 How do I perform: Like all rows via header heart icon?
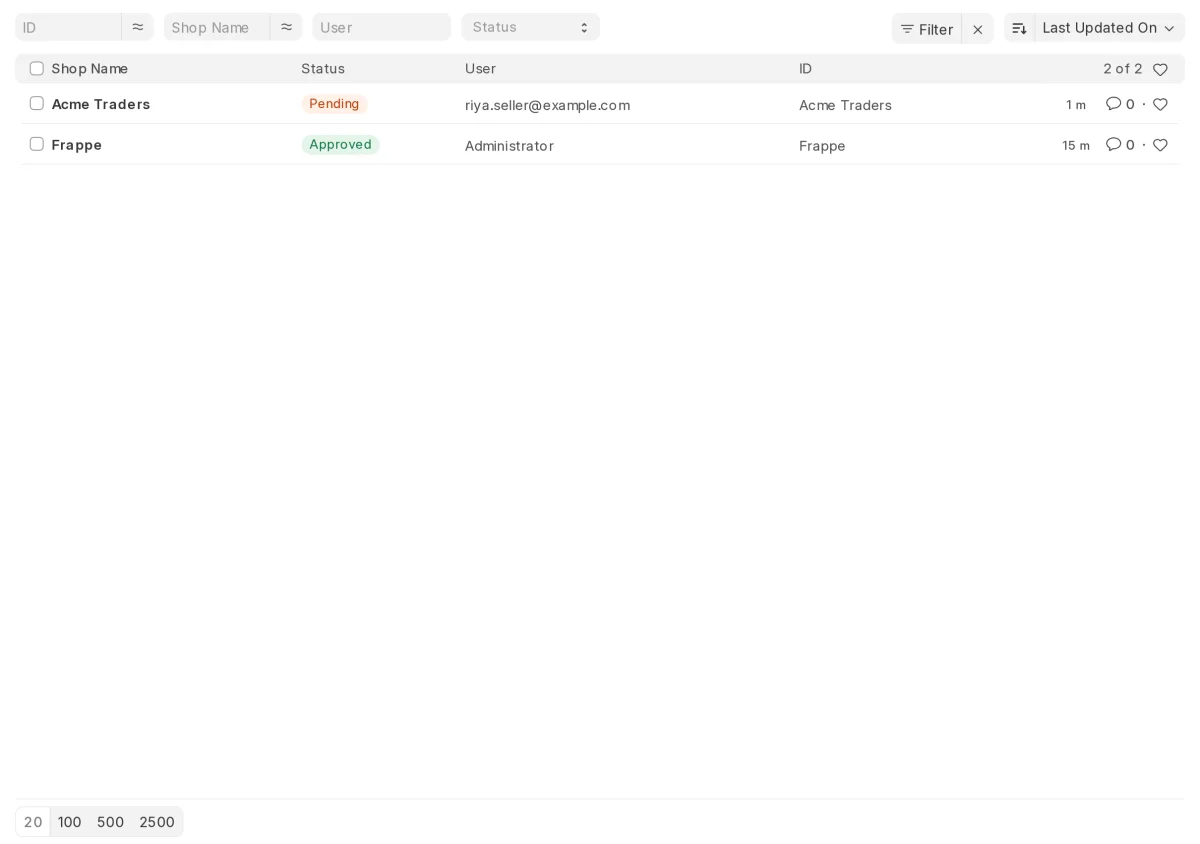tap(1160, 69)
